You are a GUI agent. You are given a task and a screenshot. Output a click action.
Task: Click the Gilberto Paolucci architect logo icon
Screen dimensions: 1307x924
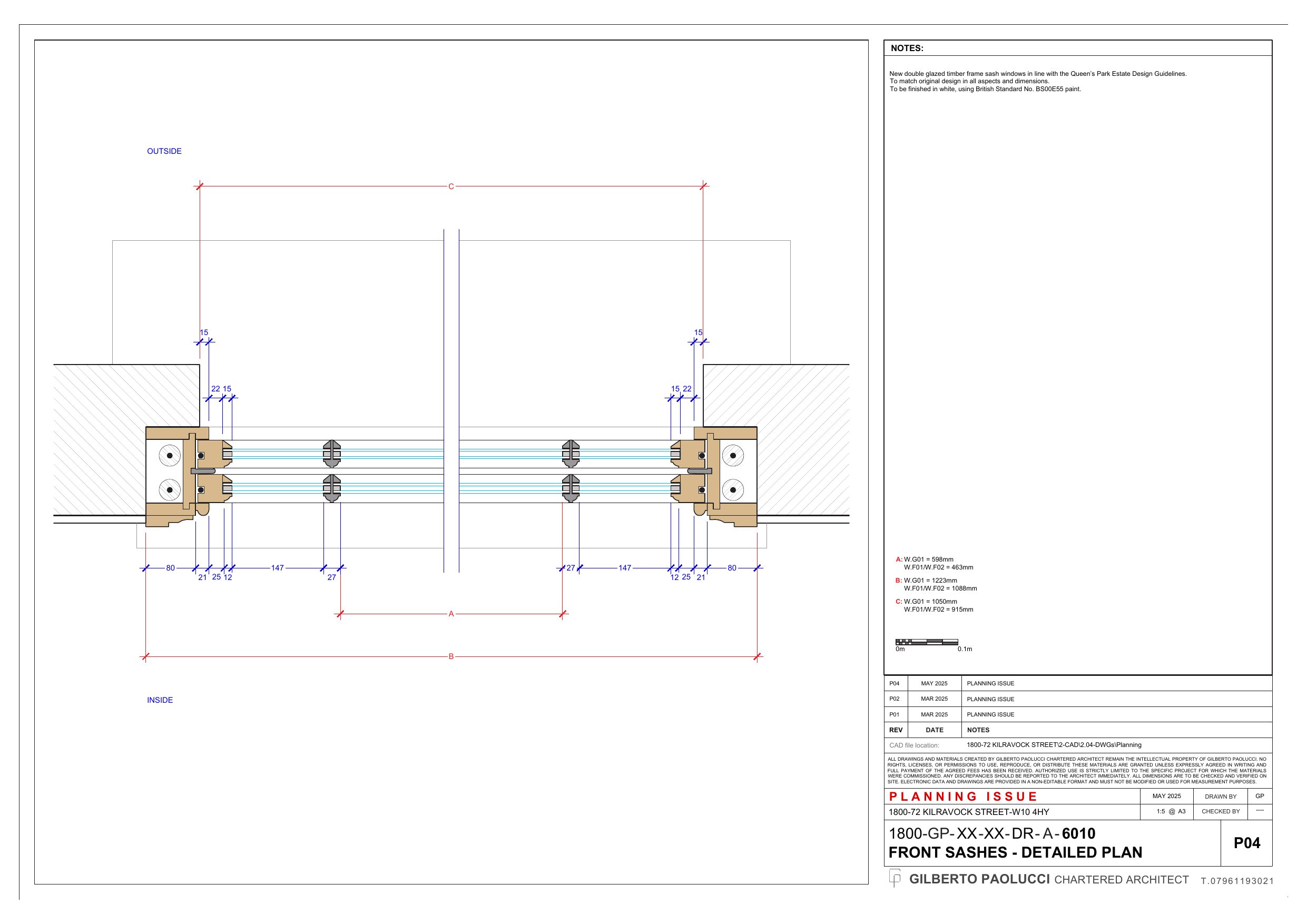tap(895, 877)
